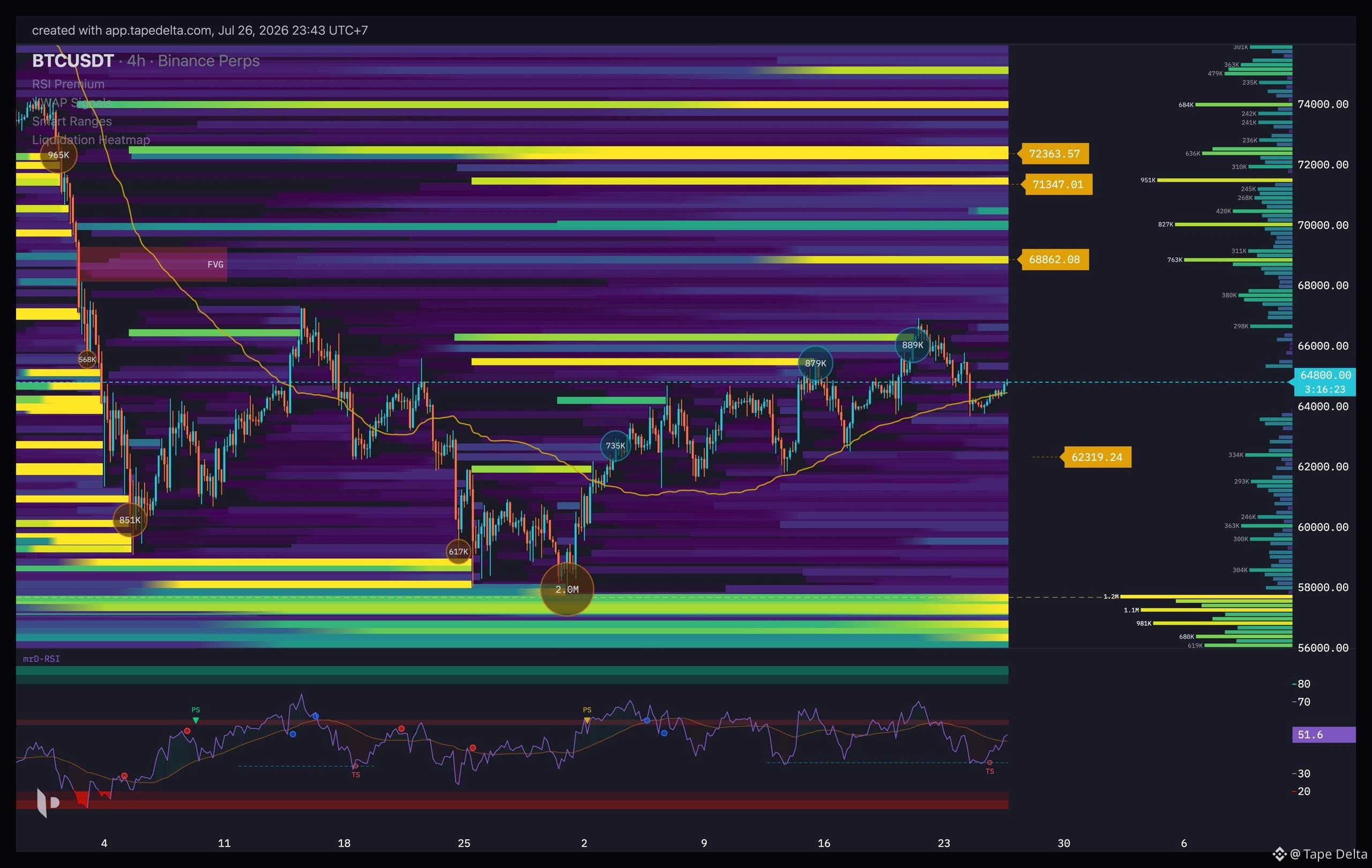Click the current price tag 64800.00
This screenshot has width=1372, height=868.
(1325, 376)
